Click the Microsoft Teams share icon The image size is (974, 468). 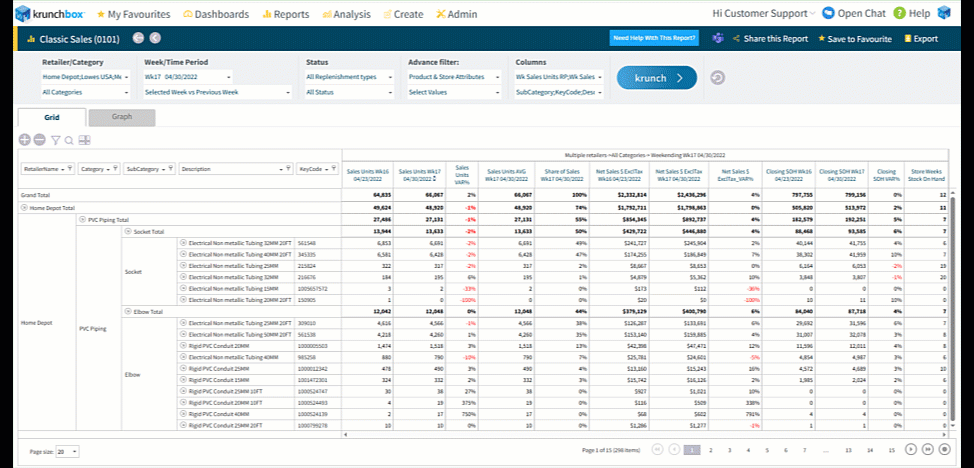pos(717,38)
